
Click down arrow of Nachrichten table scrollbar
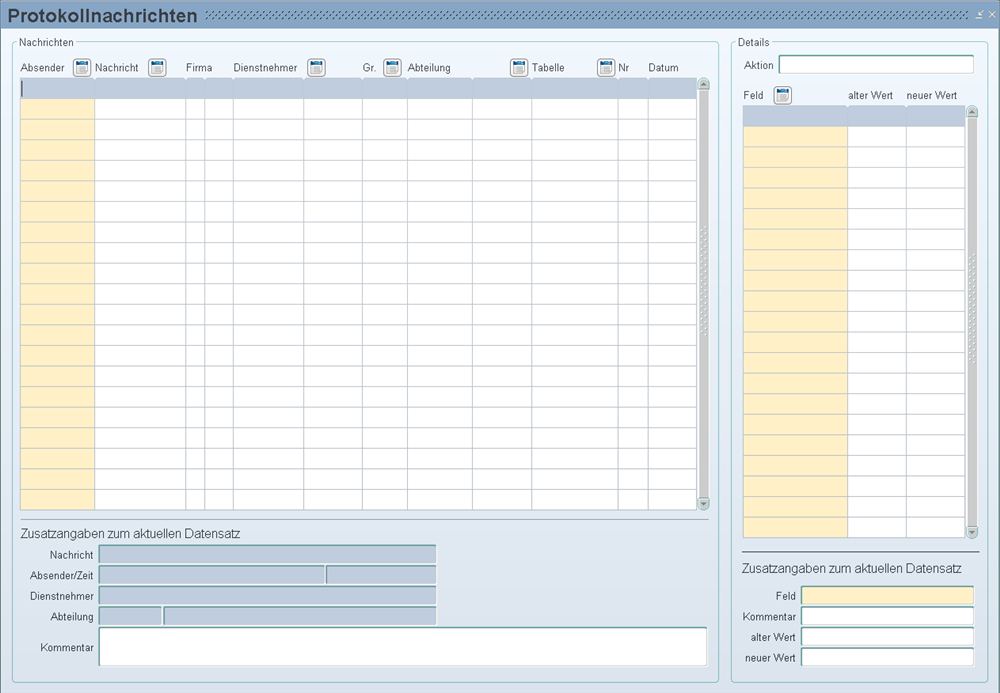pyautogui.click(x=703, y=504)
